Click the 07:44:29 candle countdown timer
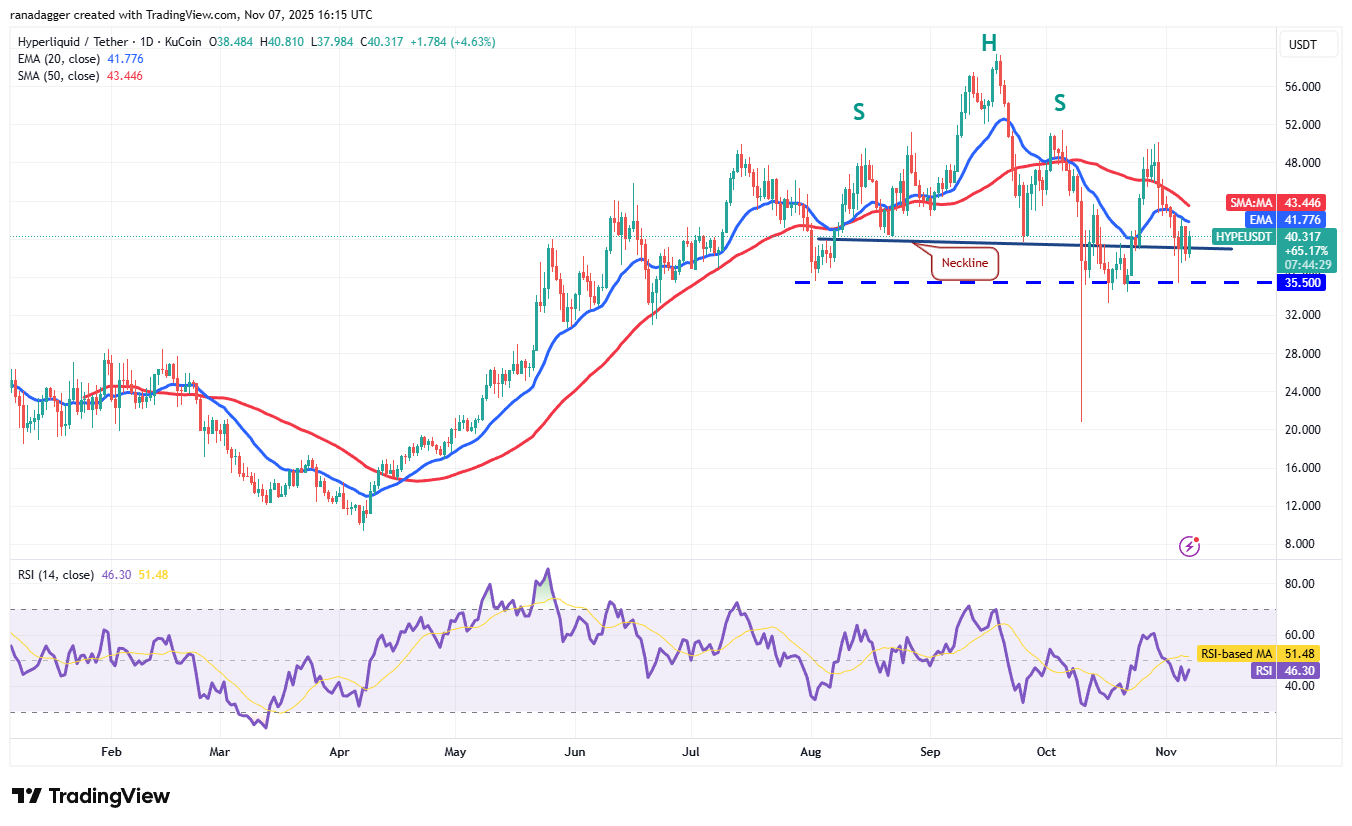 click(1305, 266)
